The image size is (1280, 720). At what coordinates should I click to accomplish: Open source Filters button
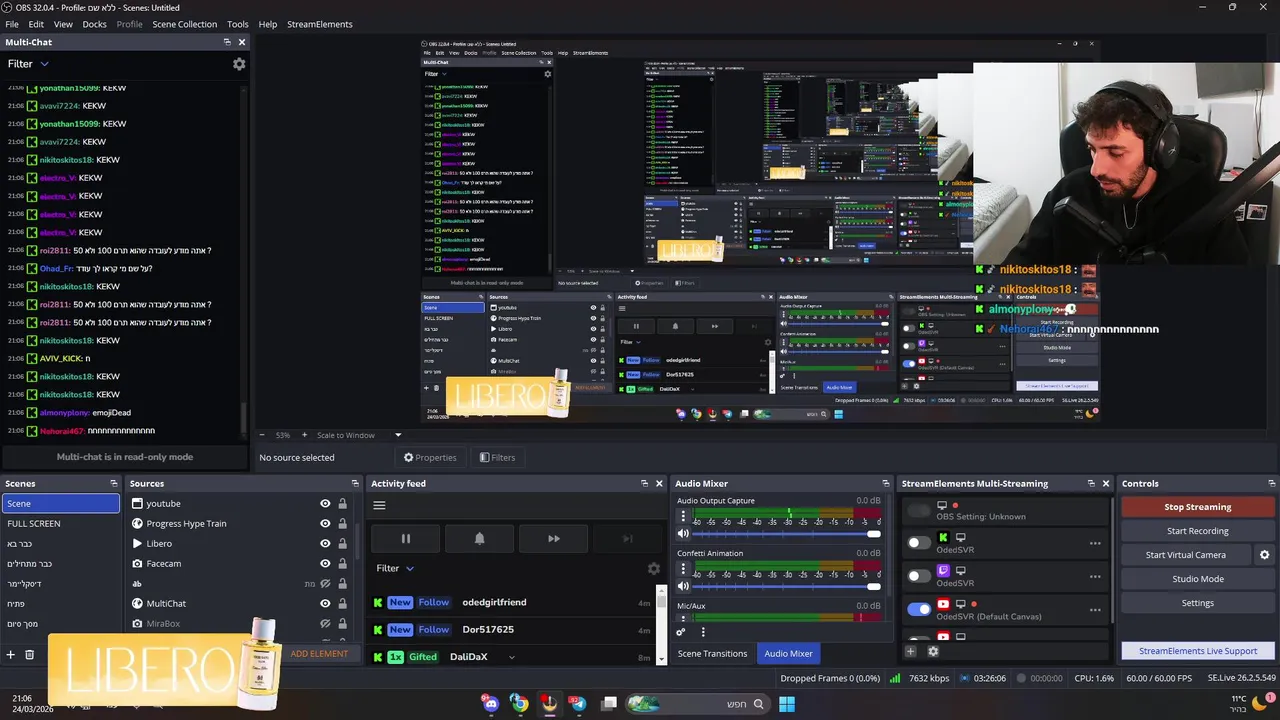tap(497, 458)
